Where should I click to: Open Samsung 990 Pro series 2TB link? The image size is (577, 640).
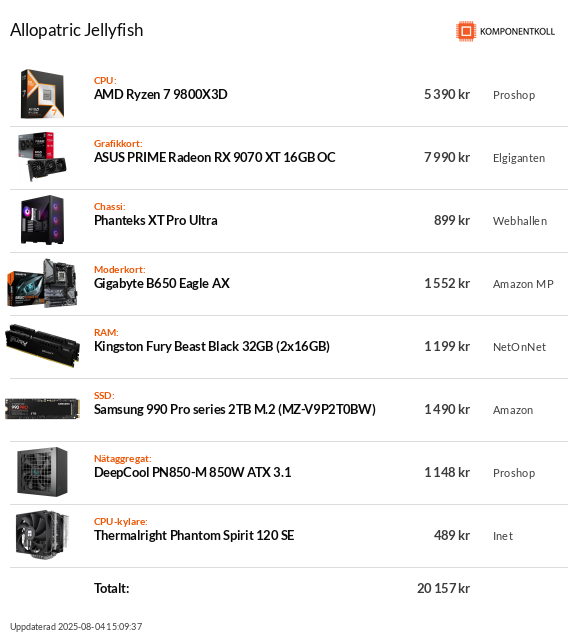tap(235, 409)
